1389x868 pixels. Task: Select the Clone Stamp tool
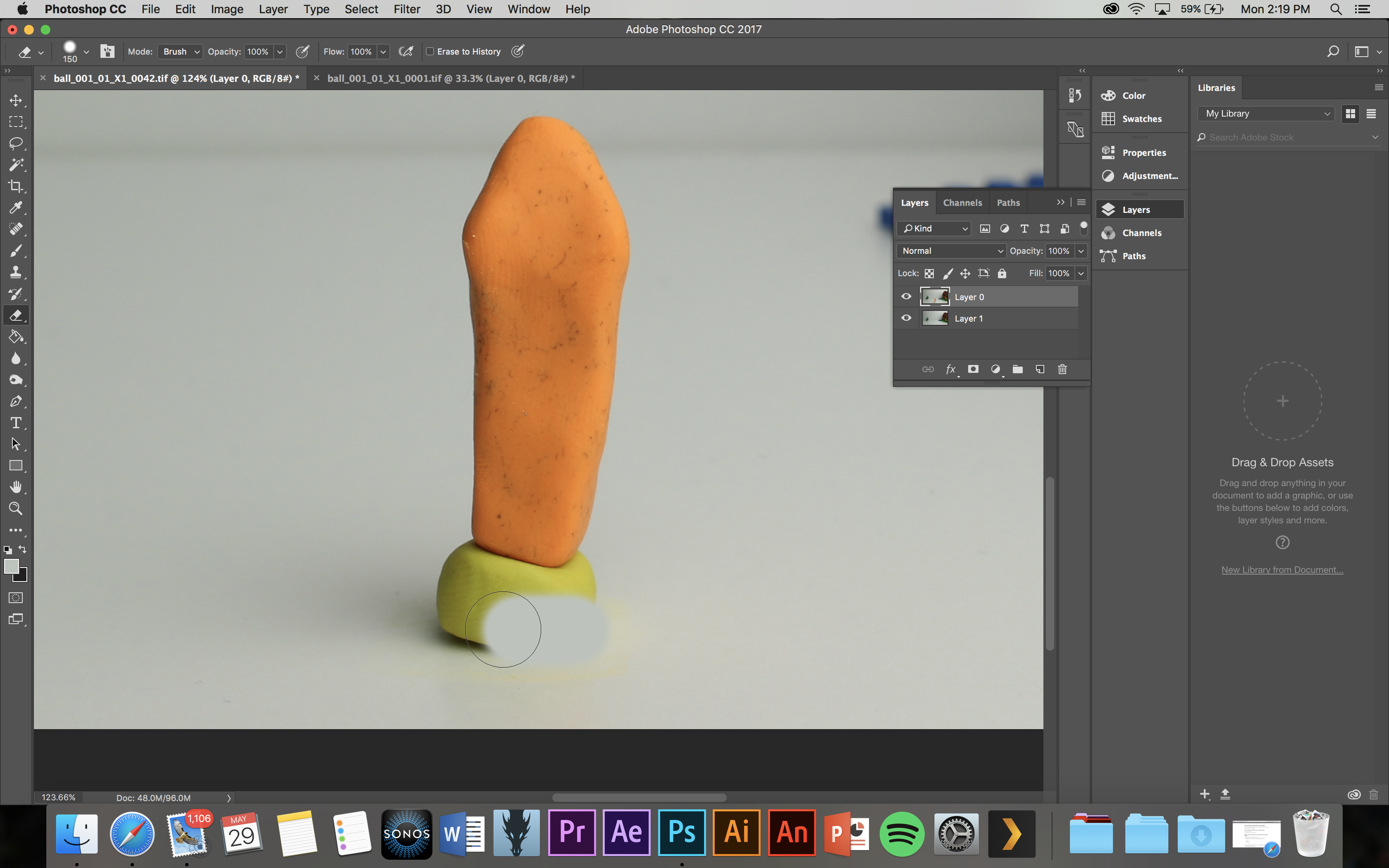click(15, 272)
